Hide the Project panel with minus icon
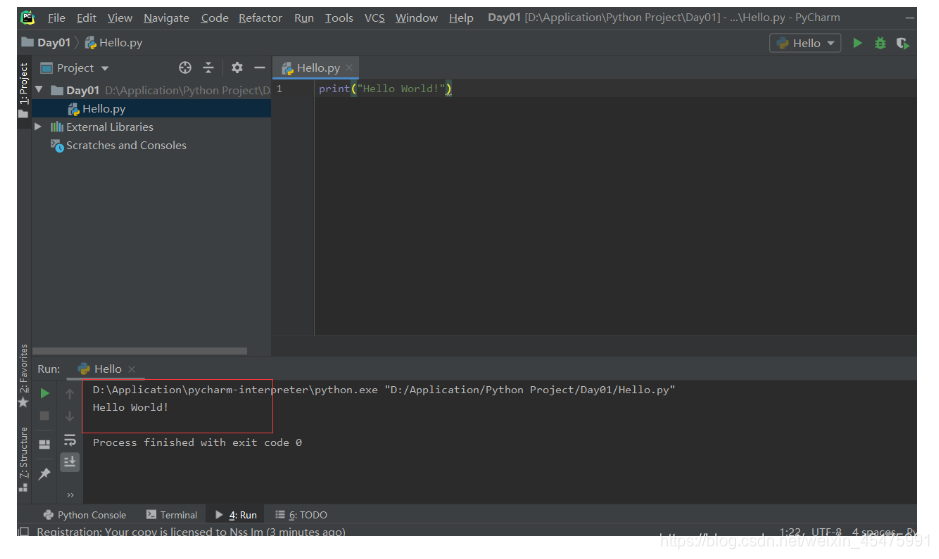The image size is (939, 559). click(259, 68)
